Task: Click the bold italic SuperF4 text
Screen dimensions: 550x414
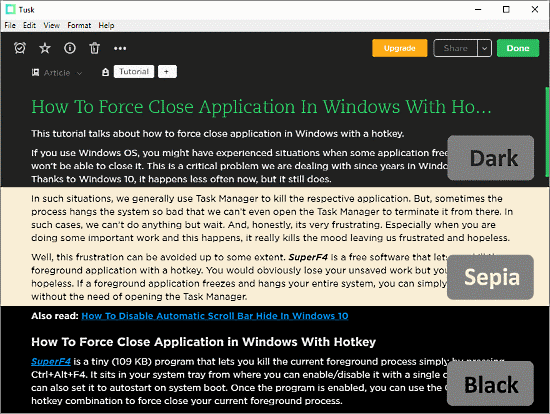Action: 308,257
